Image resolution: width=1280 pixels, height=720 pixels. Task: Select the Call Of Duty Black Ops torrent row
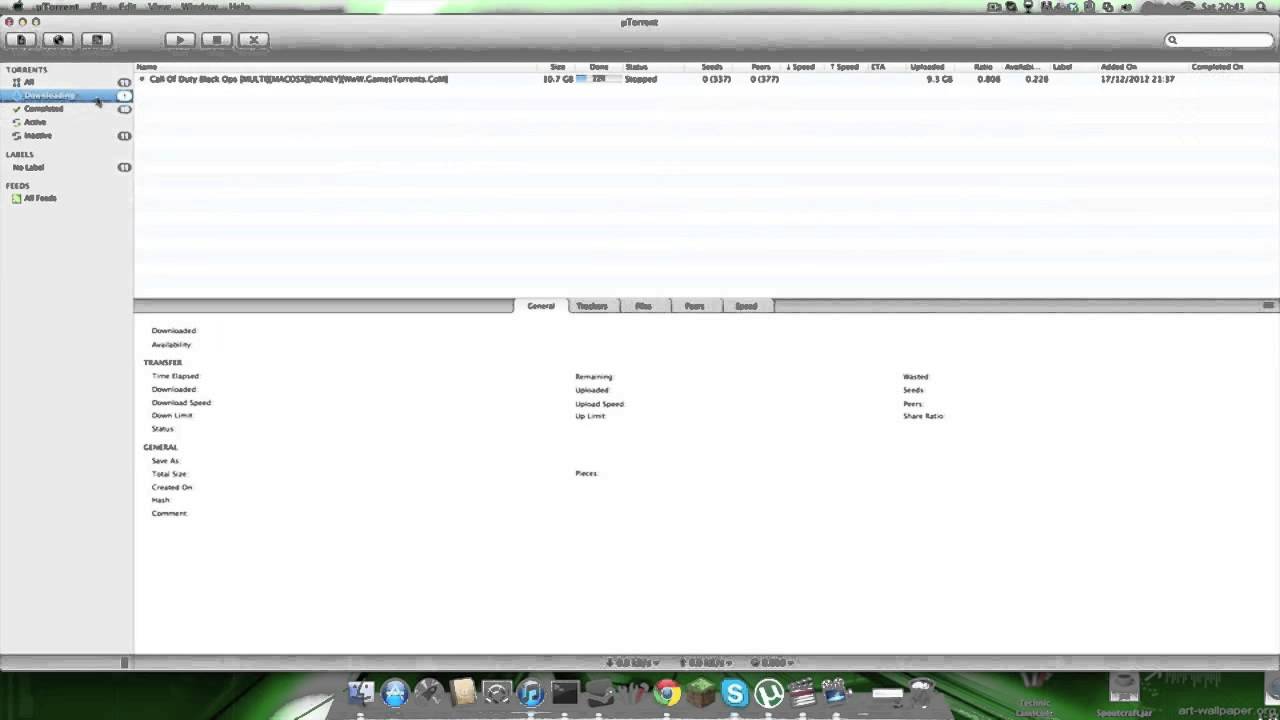(706, 79)
